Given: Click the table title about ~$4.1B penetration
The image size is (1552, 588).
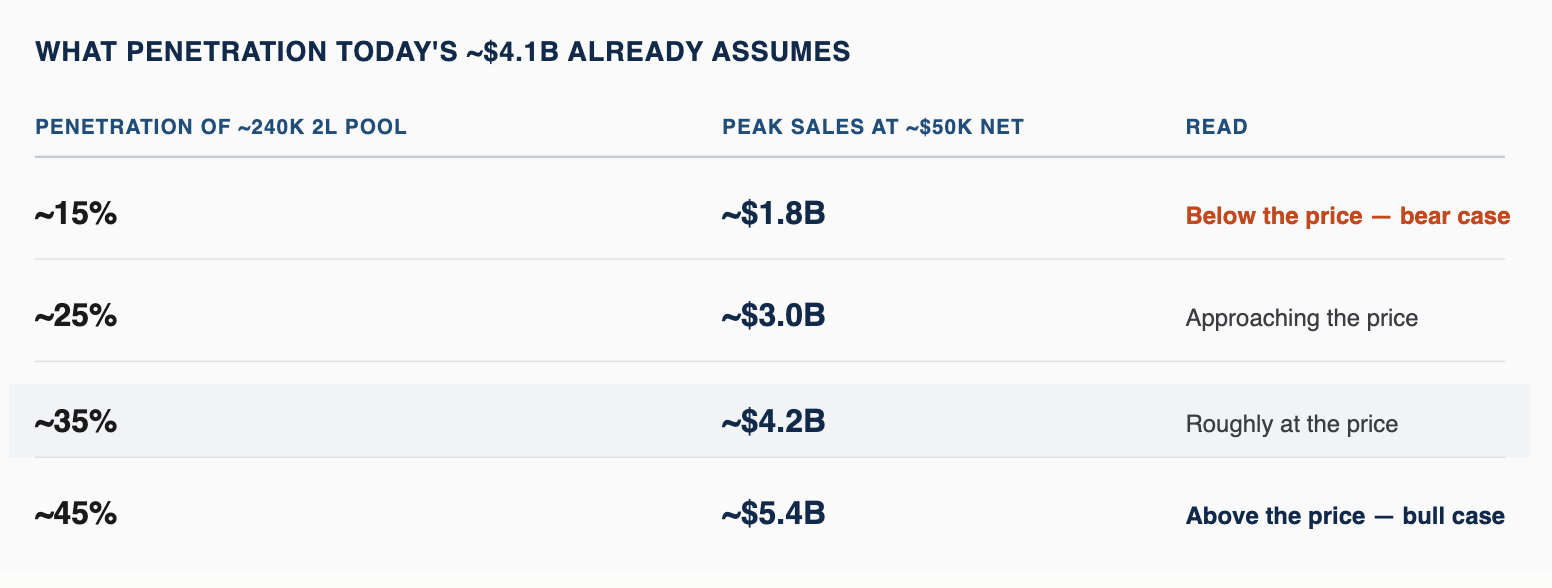Looking at the screenshot, I should point(443,52).
